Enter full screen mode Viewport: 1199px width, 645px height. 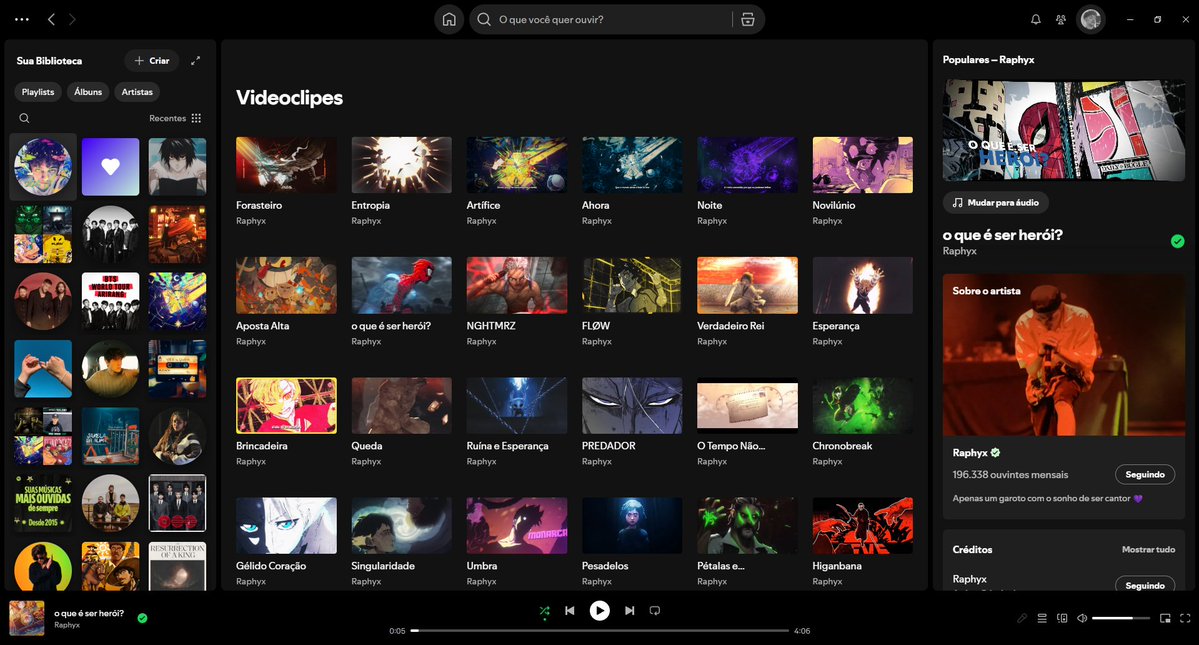point(1185,618)
